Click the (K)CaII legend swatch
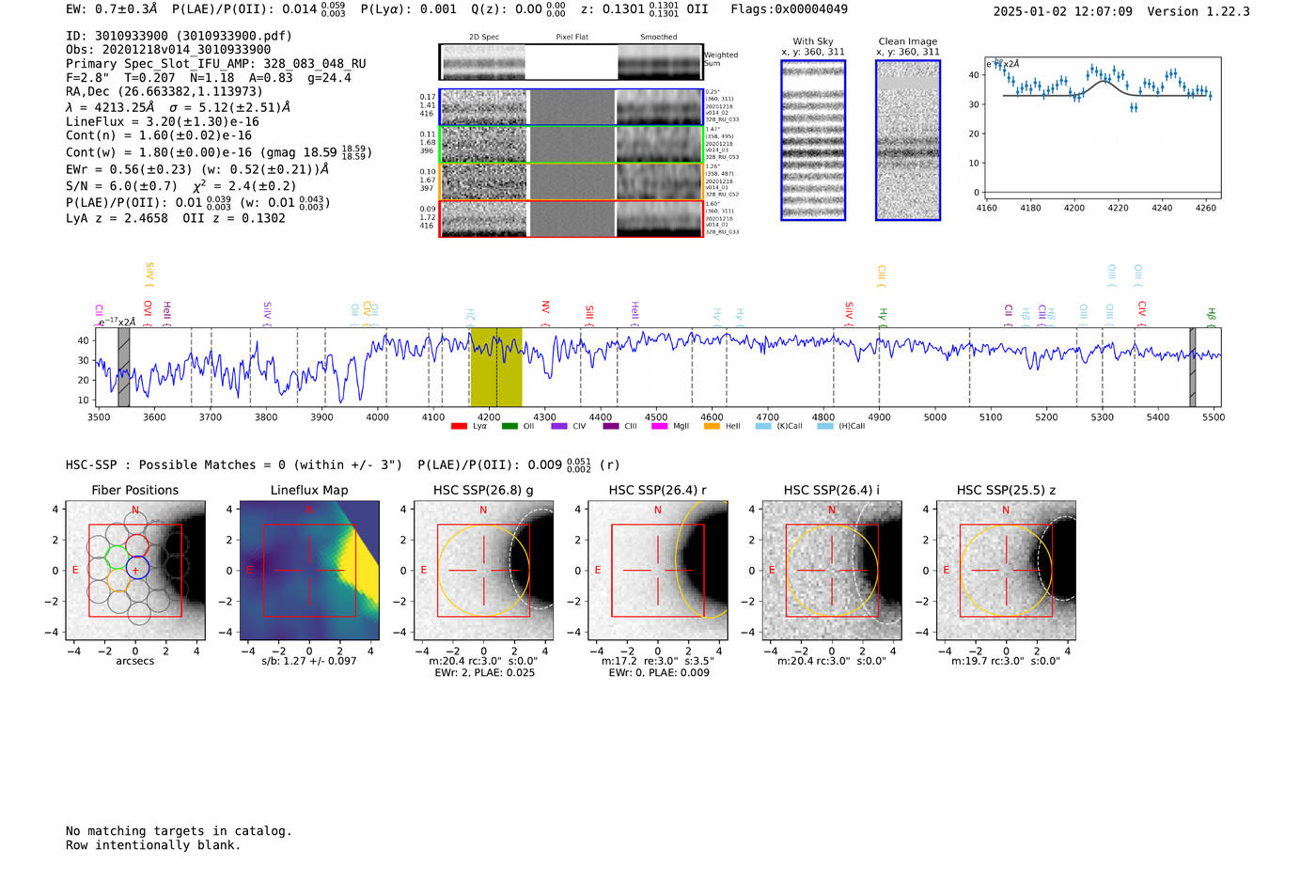Image resolution: width=1316 pixels, height=896 pixels. click(762, 427)
